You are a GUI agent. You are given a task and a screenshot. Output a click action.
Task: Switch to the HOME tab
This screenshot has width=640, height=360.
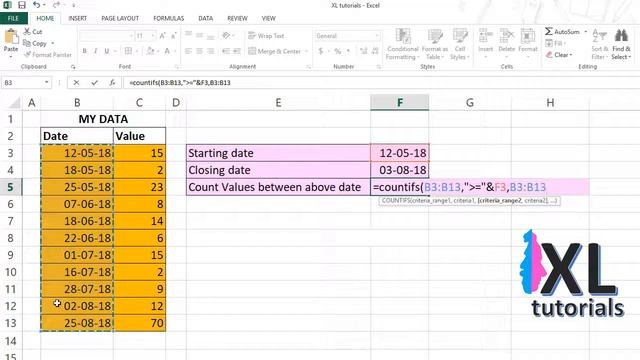45,18
